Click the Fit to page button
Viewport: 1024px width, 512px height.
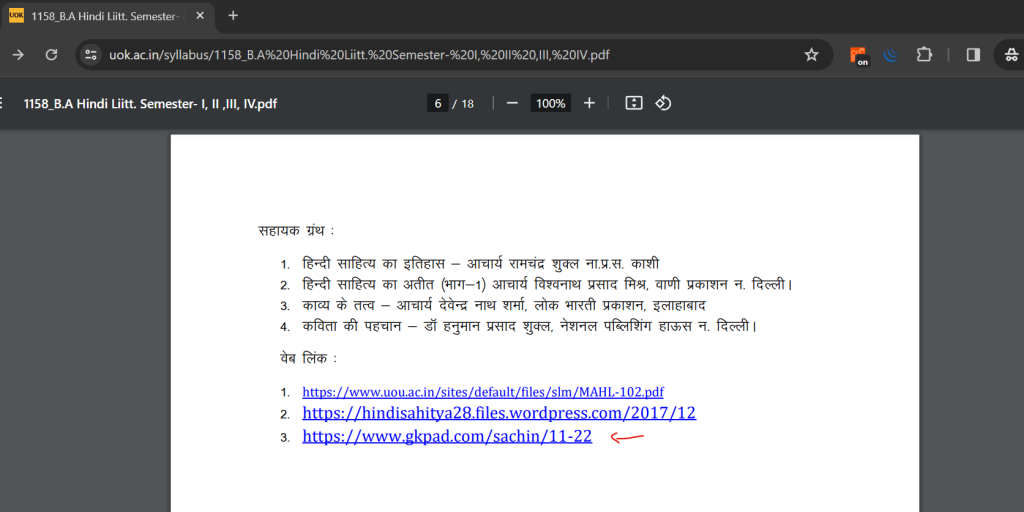tap(633, 103)
